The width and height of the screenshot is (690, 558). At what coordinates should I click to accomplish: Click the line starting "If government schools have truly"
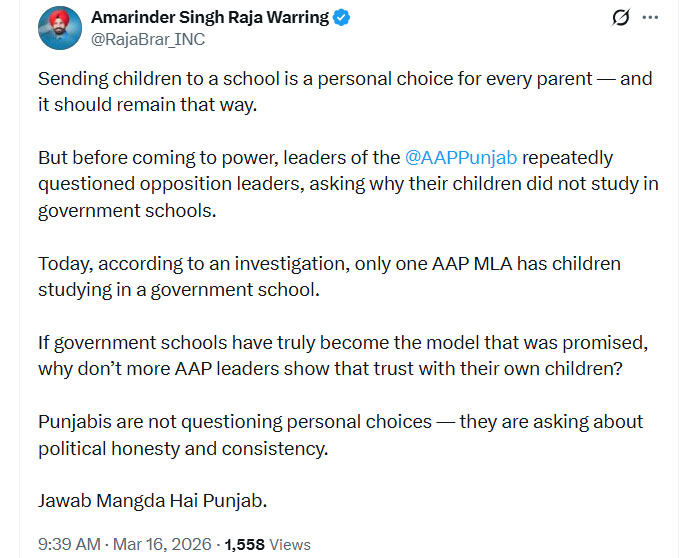(x=344, y=343)
